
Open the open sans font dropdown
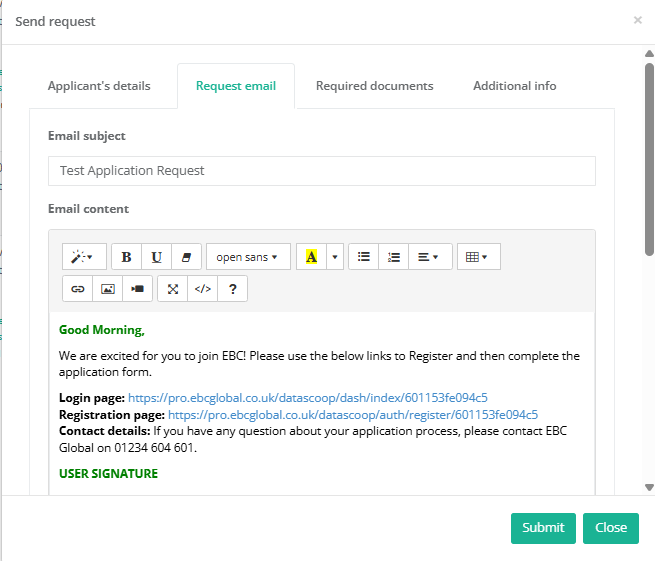tap(247, 257)
